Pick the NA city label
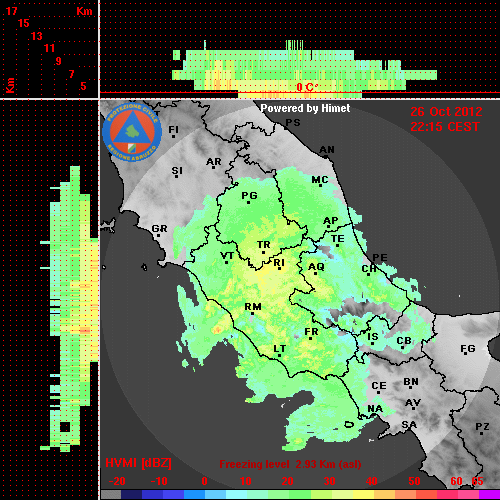This screenshot has height=500, width=500. (x=375, y=409)
